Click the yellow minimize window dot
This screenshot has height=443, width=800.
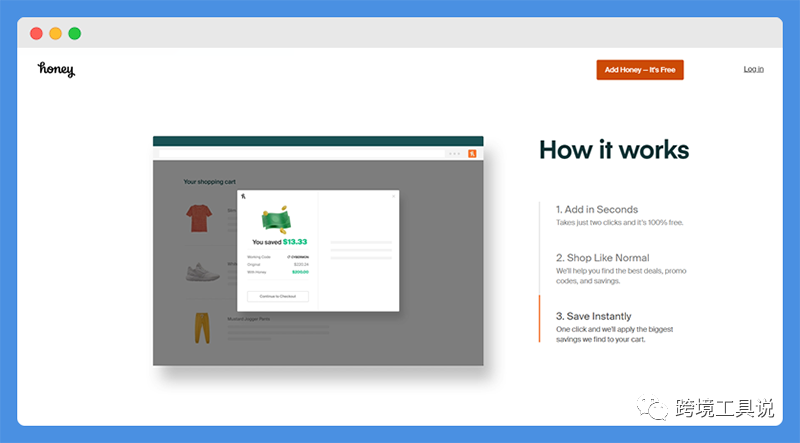pos(56,33)
